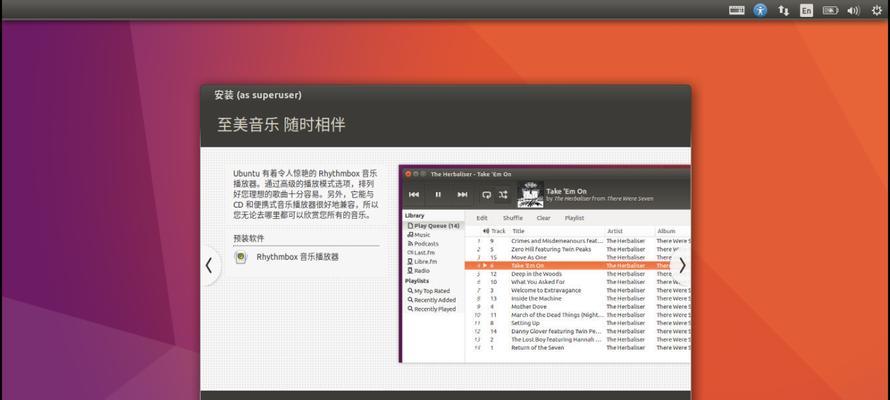Toggle shuffle icon in Rhythmbox toolbar
Image resolution: width=890 pixels, height=400 pixels.
tap(503, 195)
